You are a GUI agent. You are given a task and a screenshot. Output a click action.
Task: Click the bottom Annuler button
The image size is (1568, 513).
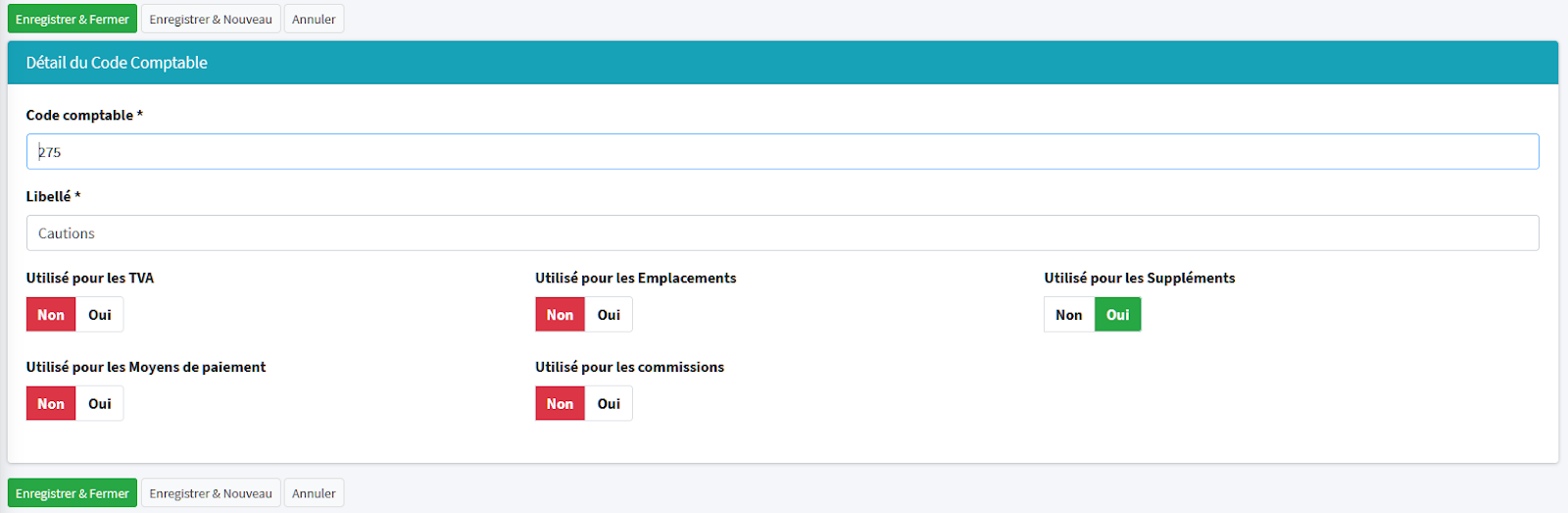[314, 493]
